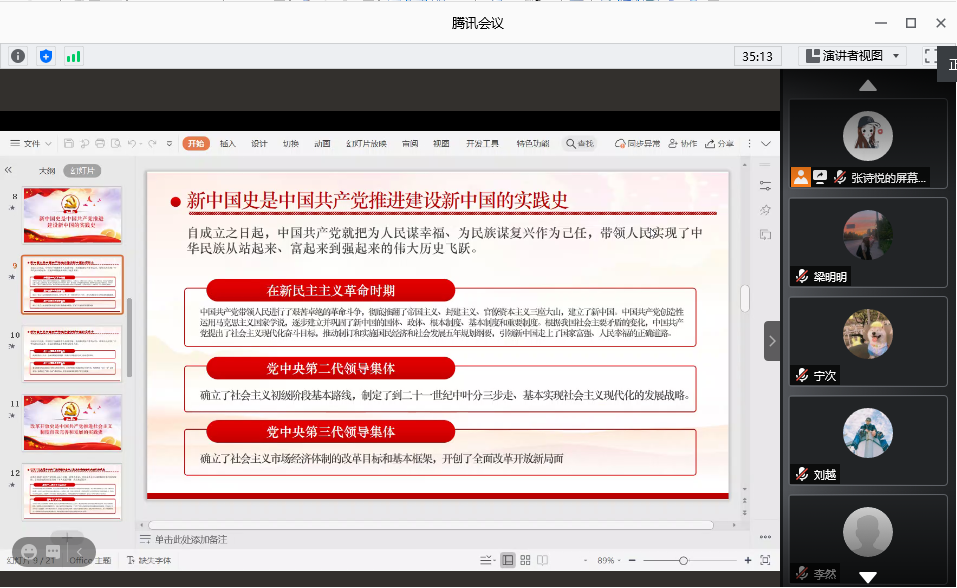Collapse the slide thumbnail panel double chevron

(x=8, y=170)
